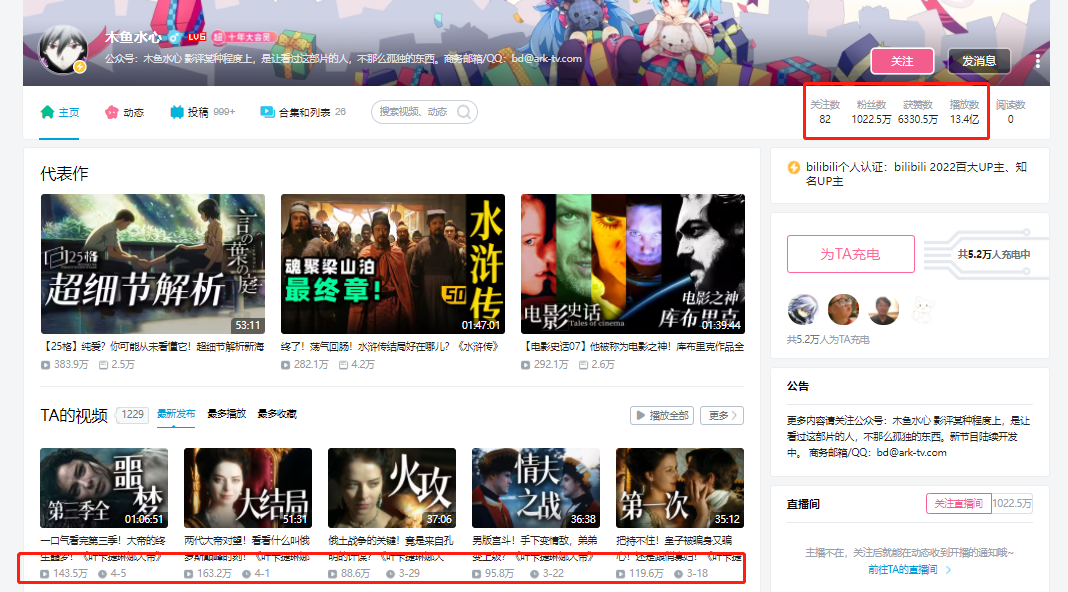Open the first charger's avatar

point(803,310)
